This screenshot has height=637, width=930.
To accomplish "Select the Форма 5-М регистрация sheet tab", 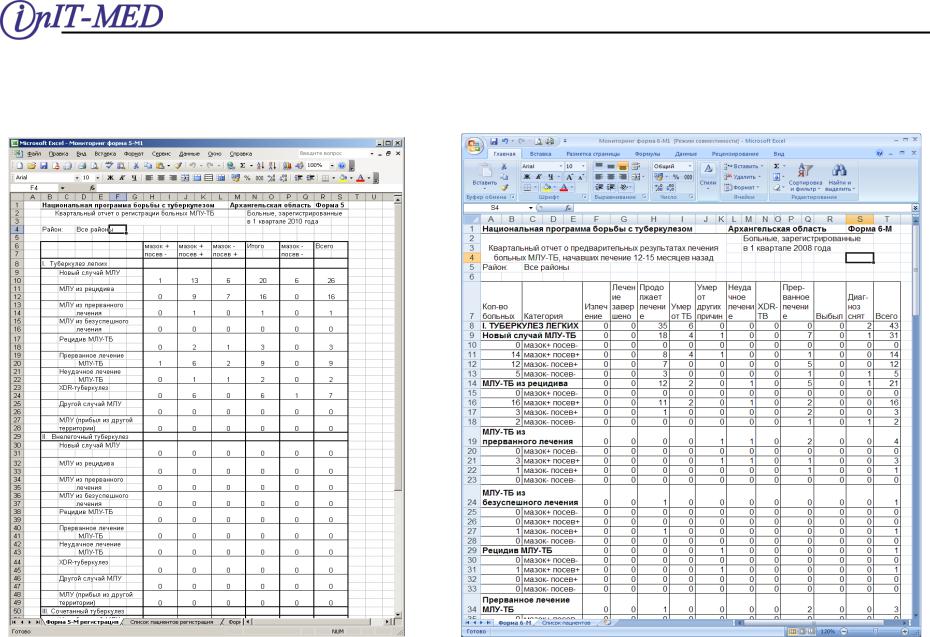I will tap(76, 622).
